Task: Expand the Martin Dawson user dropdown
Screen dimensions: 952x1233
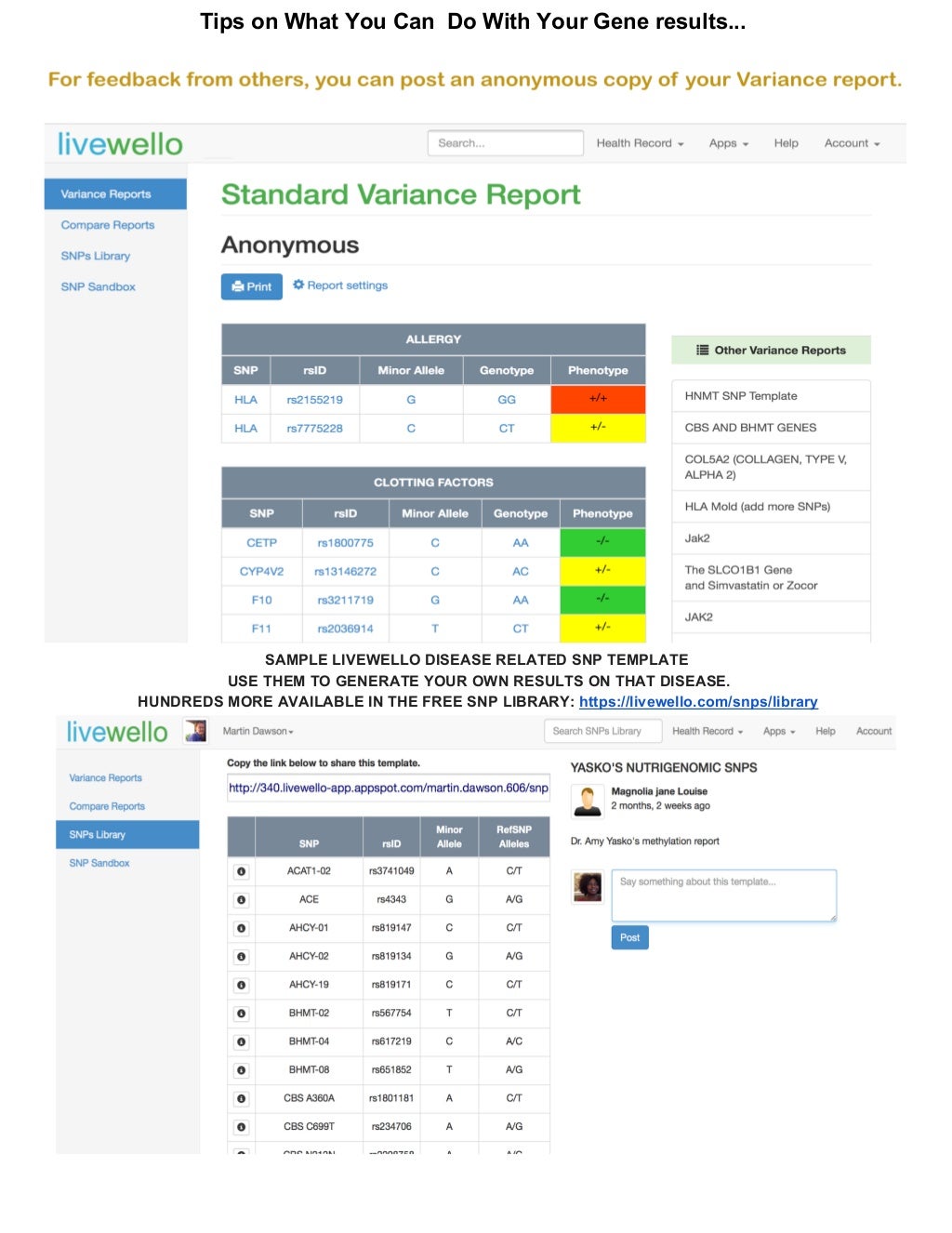Action: [x=258, y=731]
